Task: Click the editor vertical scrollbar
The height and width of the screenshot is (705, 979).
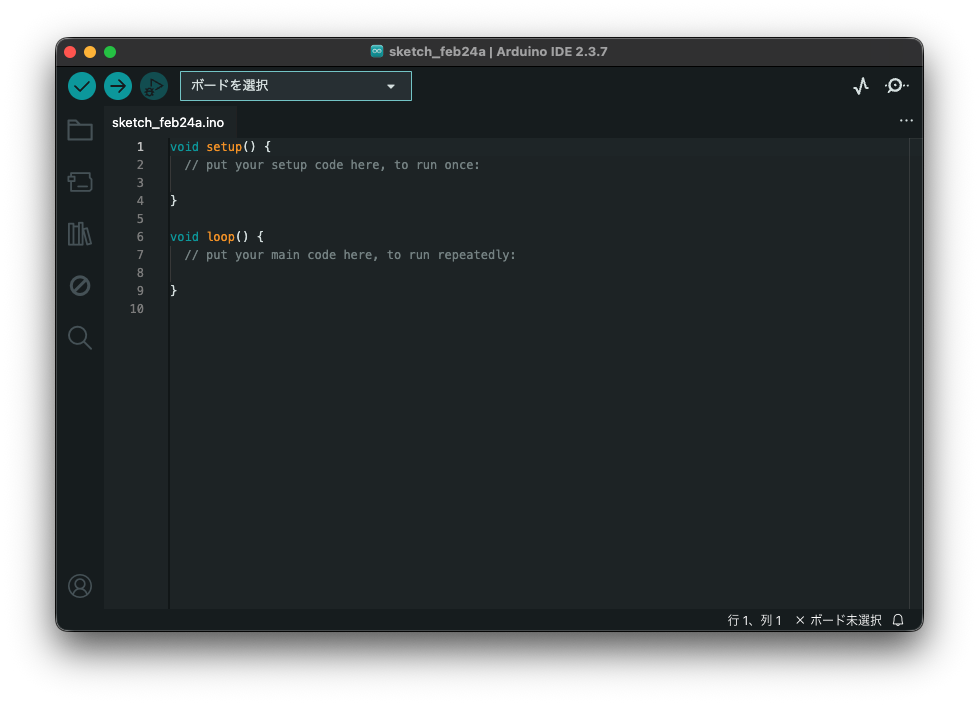Action: click(914, 370)
